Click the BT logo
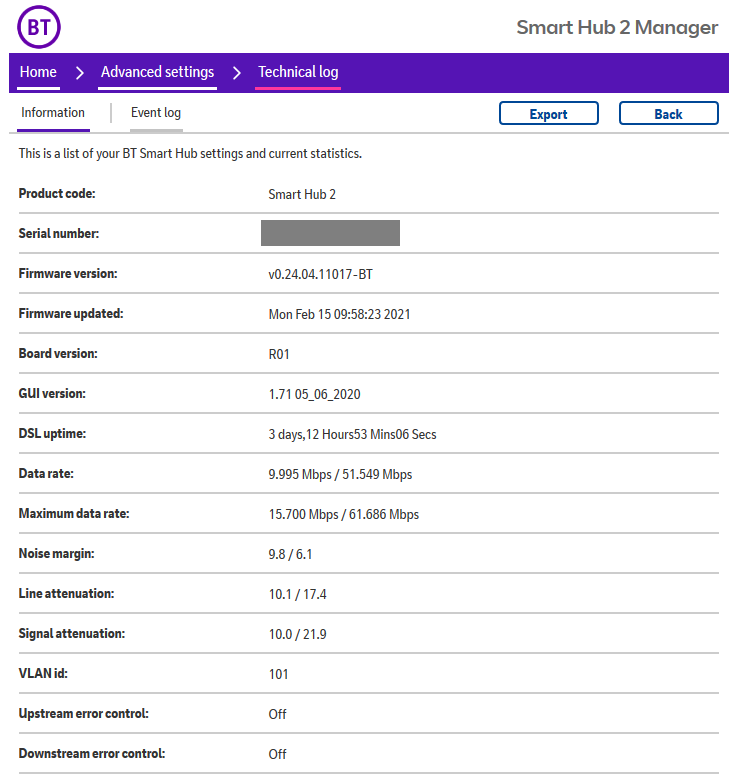Screen dimensions: 739x779 [x=39, y=27]
